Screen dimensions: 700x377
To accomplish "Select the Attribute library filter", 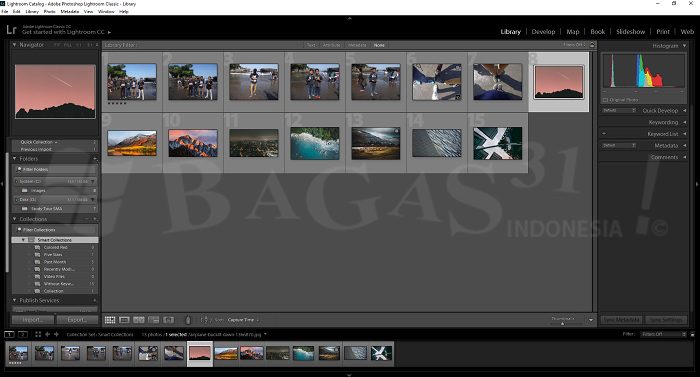I will tap(331, 45).
